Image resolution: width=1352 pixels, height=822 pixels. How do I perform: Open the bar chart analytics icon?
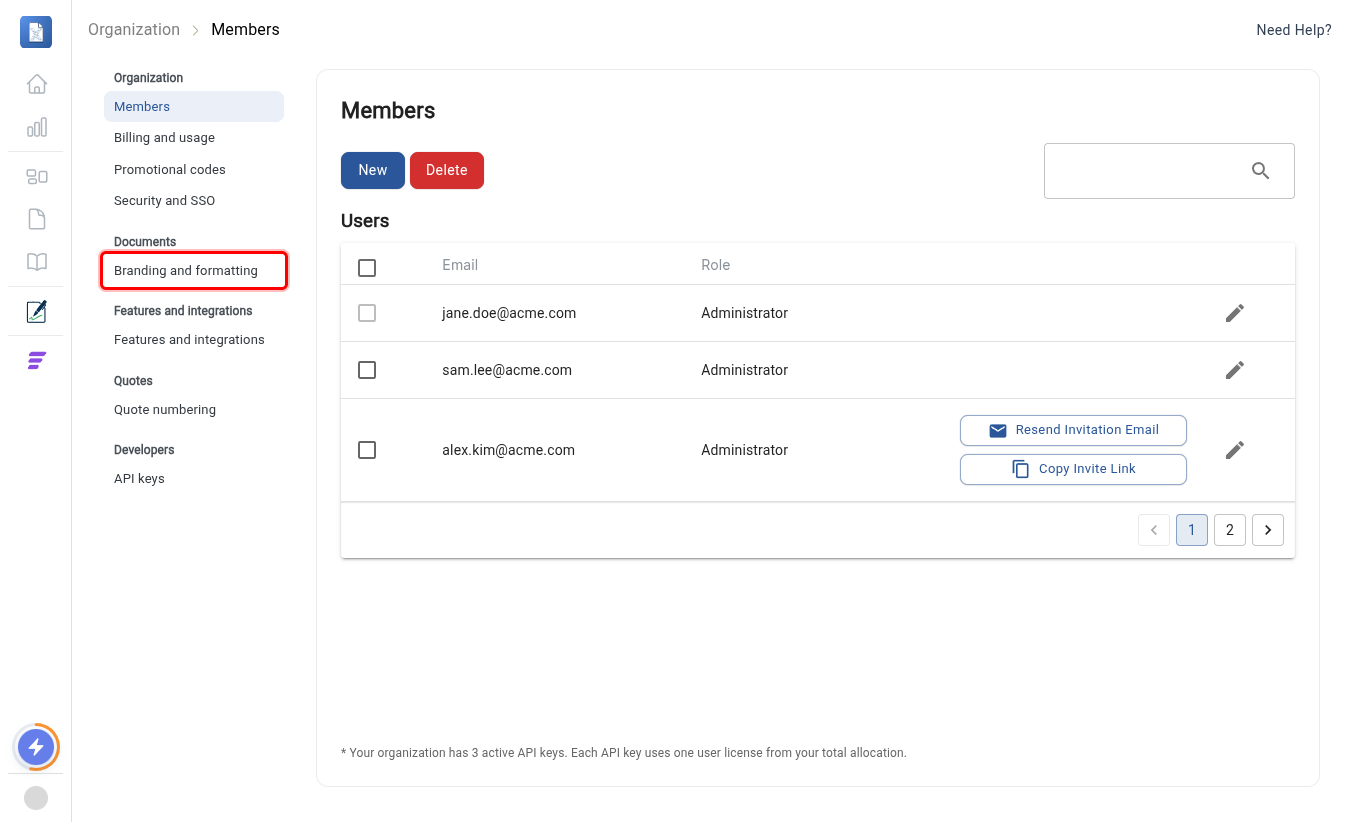pyautogui.click(x=36, y=127)
